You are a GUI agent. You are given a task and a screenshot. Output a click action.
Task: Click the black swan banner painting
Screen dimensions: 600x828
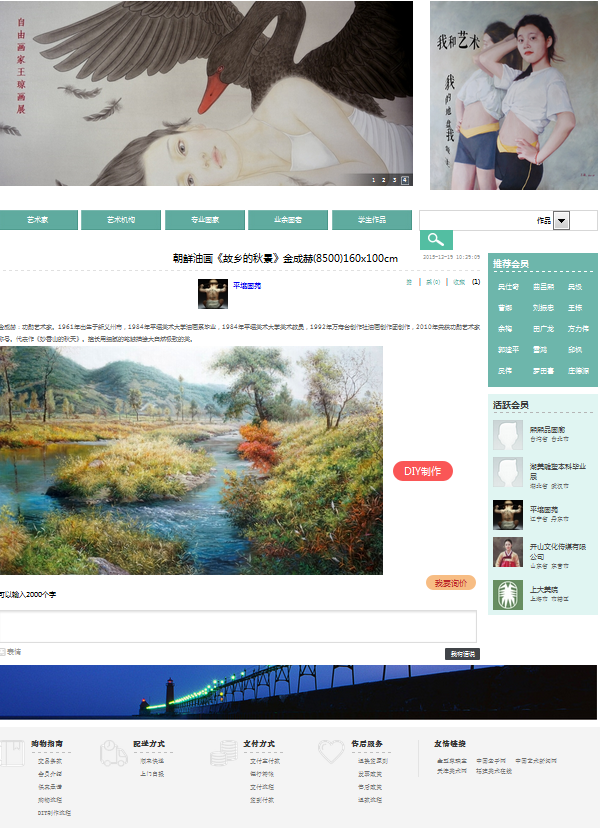pos(206,93)
